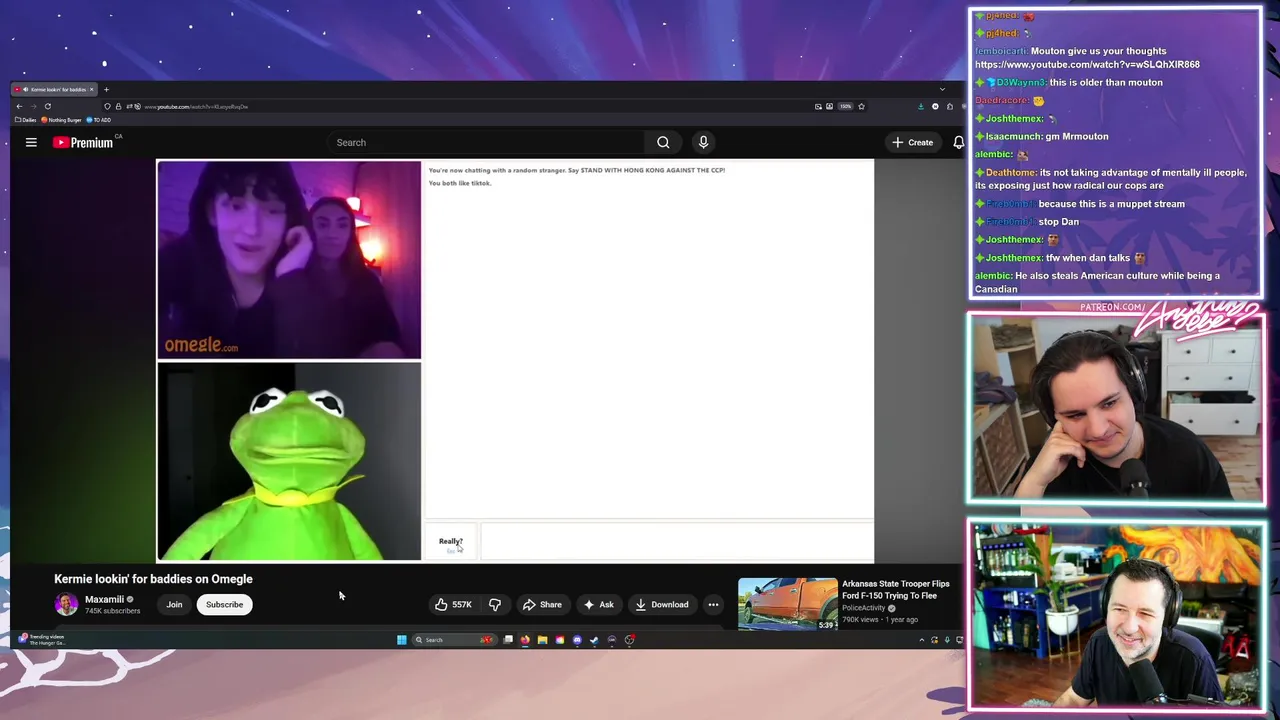
Task: Click the 745K subscribers text
Action: pos(113,611)
